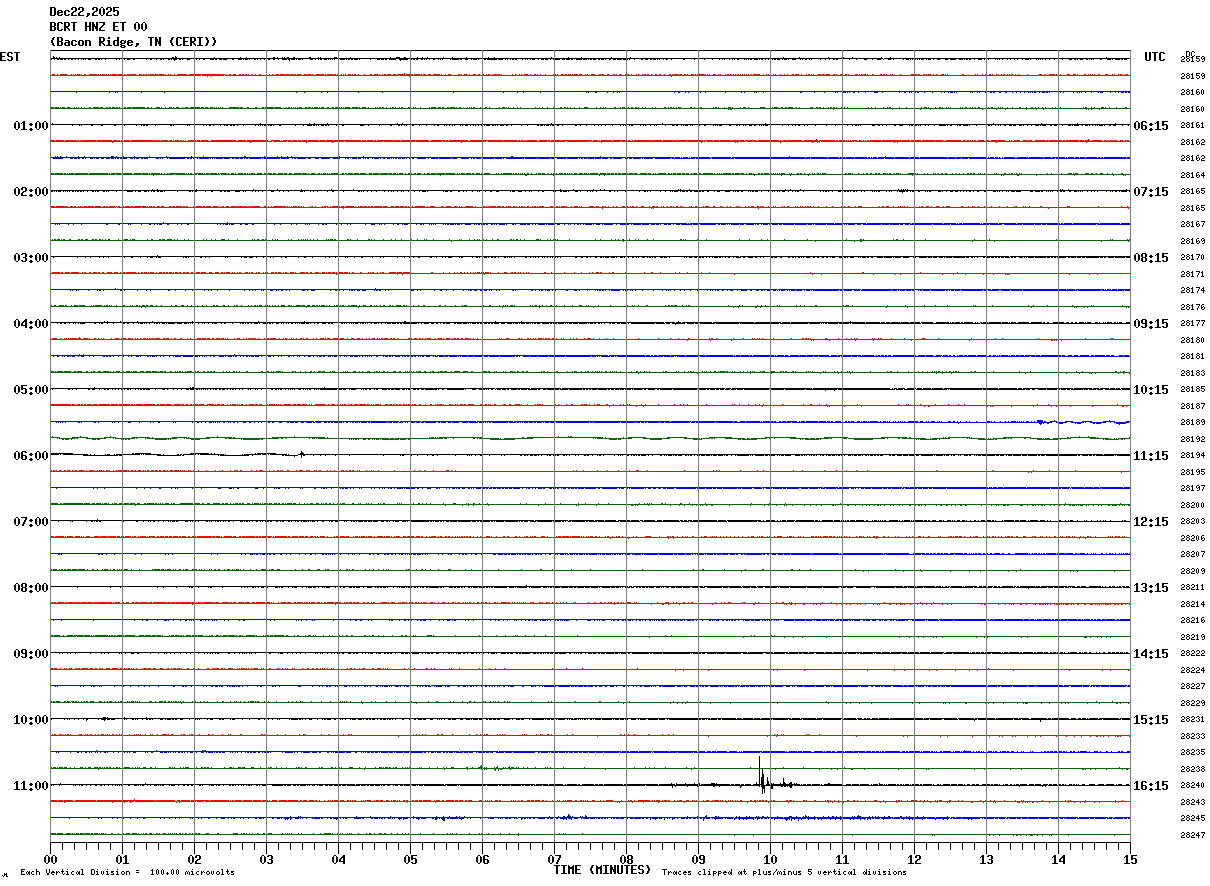Screen dimensions: 1210x886
Task: Click the DC offset value 28177
Action: (x=1193, y=324)
